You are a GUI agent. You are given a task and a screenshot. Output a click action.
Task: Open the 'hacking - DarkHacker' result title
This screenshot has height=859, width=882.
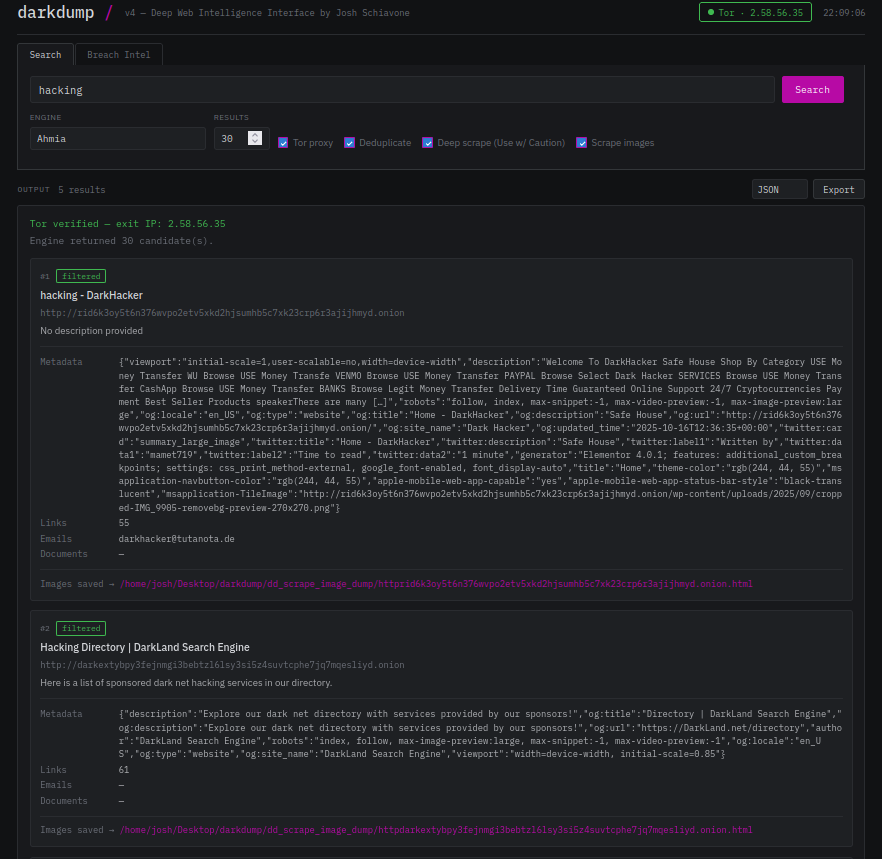(91, 295)
